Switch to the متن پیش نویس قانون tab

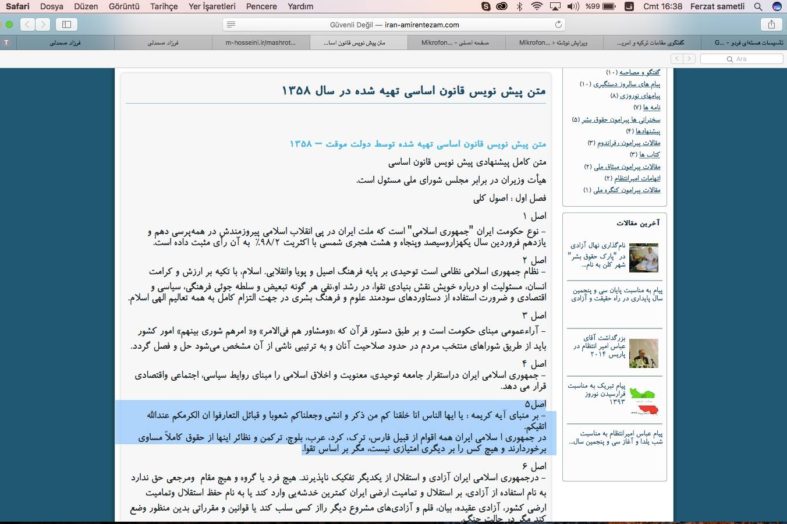click(x=358, y=43)
